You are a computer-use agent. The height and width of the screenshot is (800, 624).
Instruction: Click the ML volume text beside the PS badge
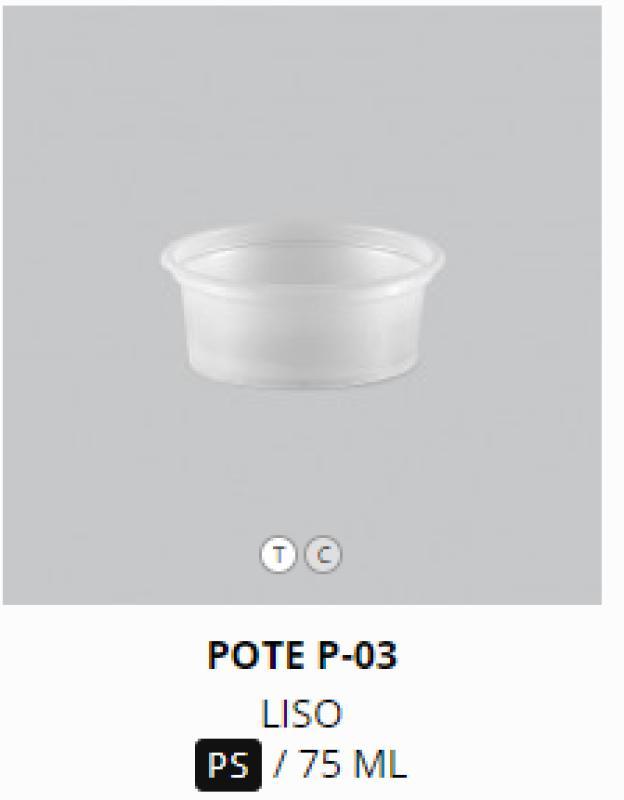click(x=380, y=765)
